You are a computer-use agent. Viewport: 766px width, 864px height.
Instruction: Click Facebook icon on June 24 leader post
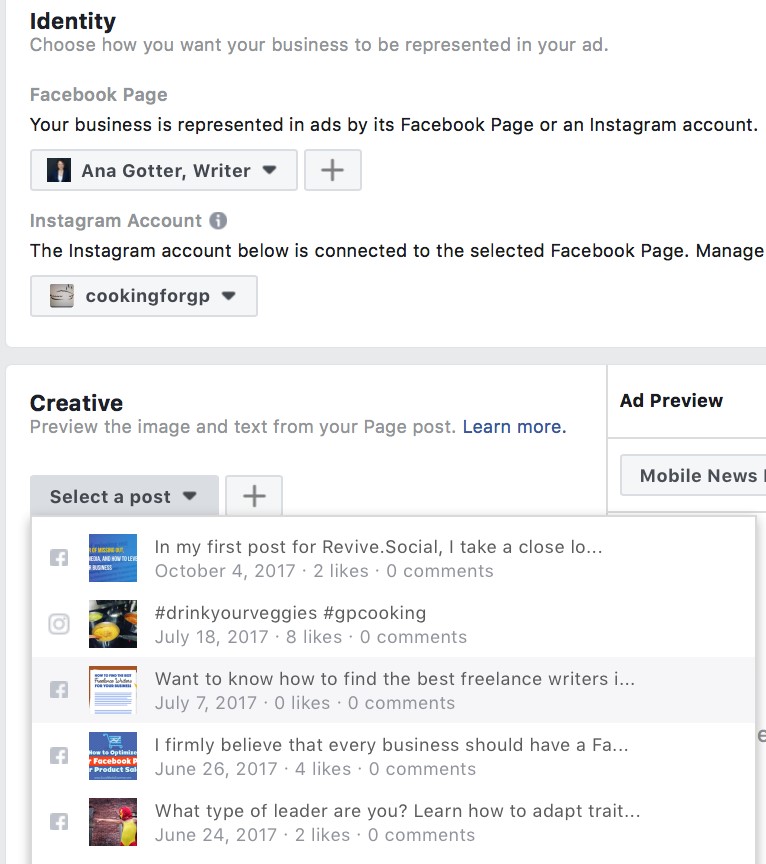[59, 822]
